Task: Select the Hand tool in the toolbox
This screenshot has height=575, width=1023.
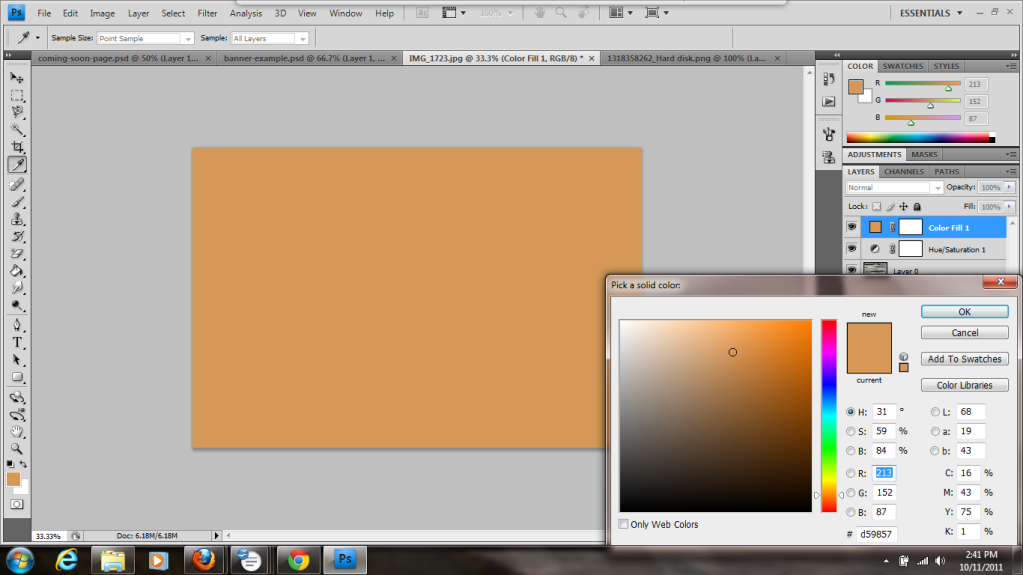Action: point(17,431)
